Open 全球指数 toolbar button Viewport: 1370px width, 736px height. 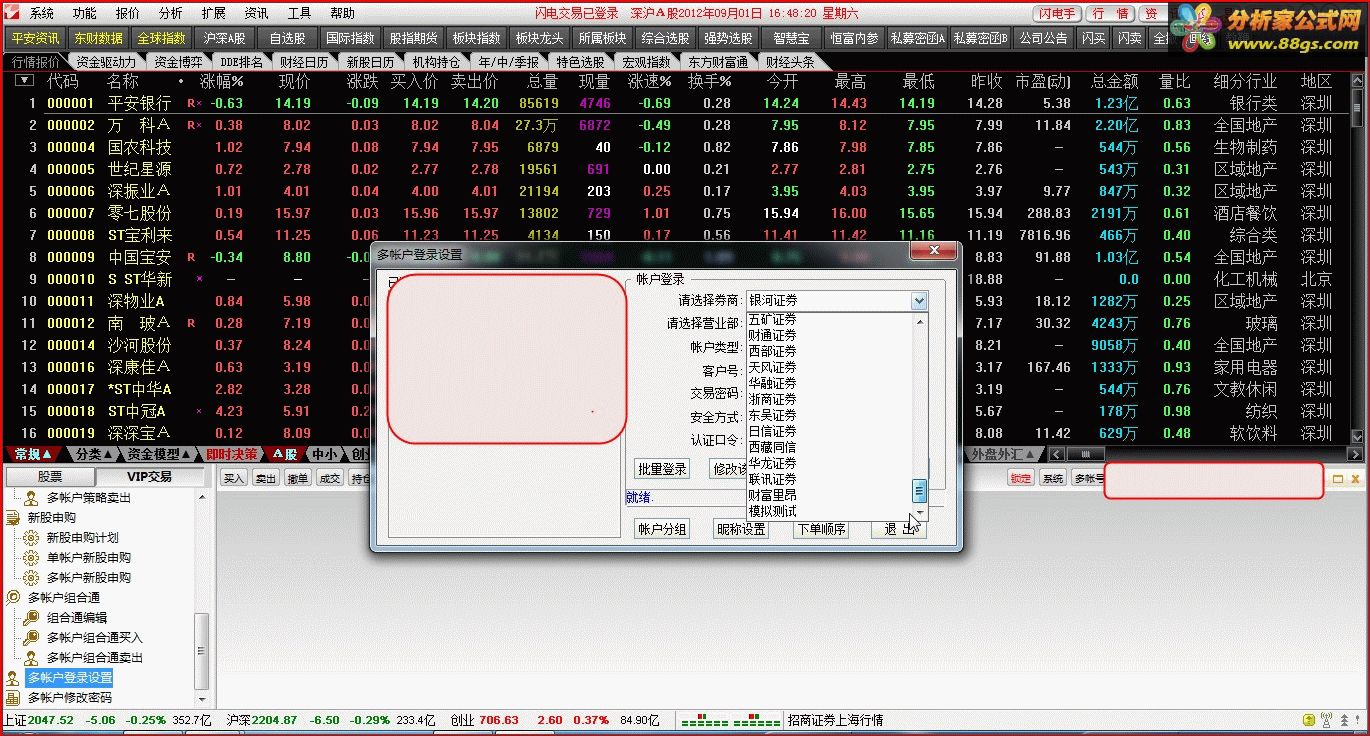click(x=161, y=38)
